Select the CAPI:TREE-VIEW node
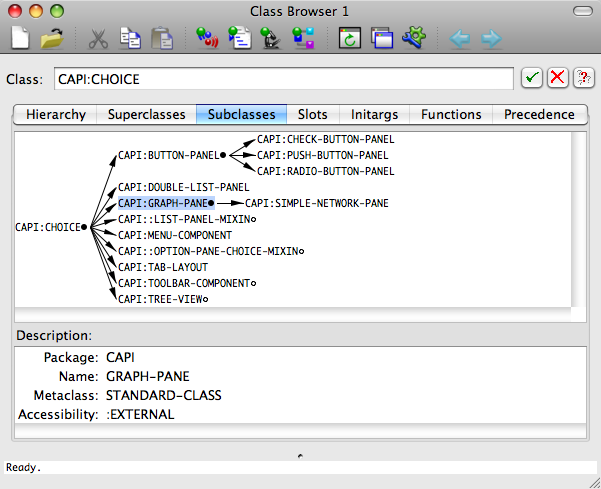Viewport: 601px width, 489px height. [x=160, y=299]
